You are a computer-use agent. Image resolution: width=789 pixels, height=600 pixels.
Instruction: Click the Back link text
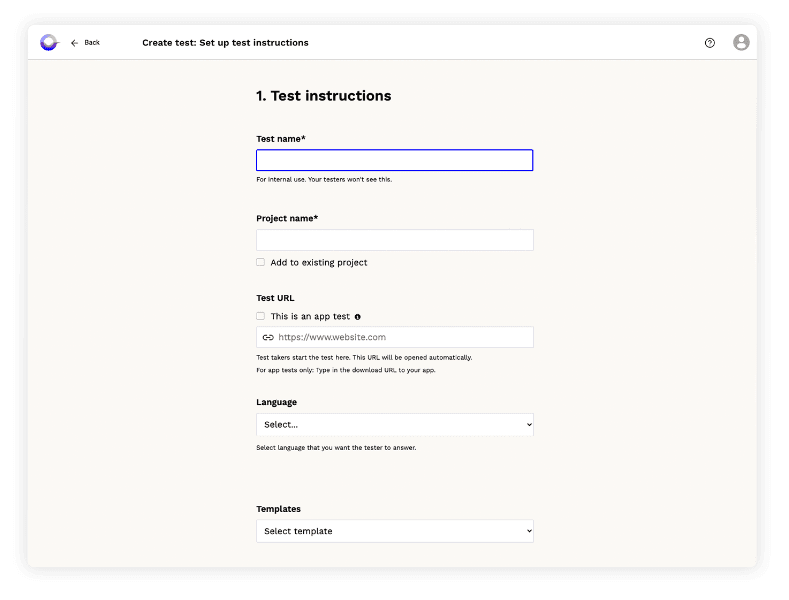(x=92, y=43)
